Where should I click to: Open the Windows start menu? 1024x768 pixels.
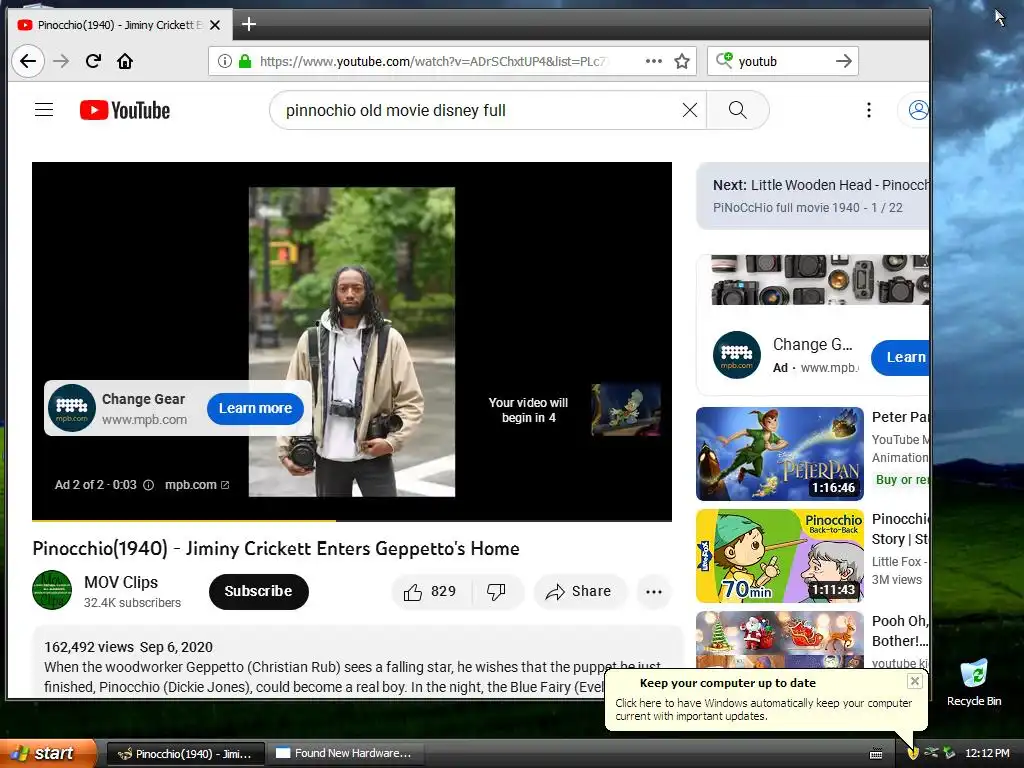48,753
